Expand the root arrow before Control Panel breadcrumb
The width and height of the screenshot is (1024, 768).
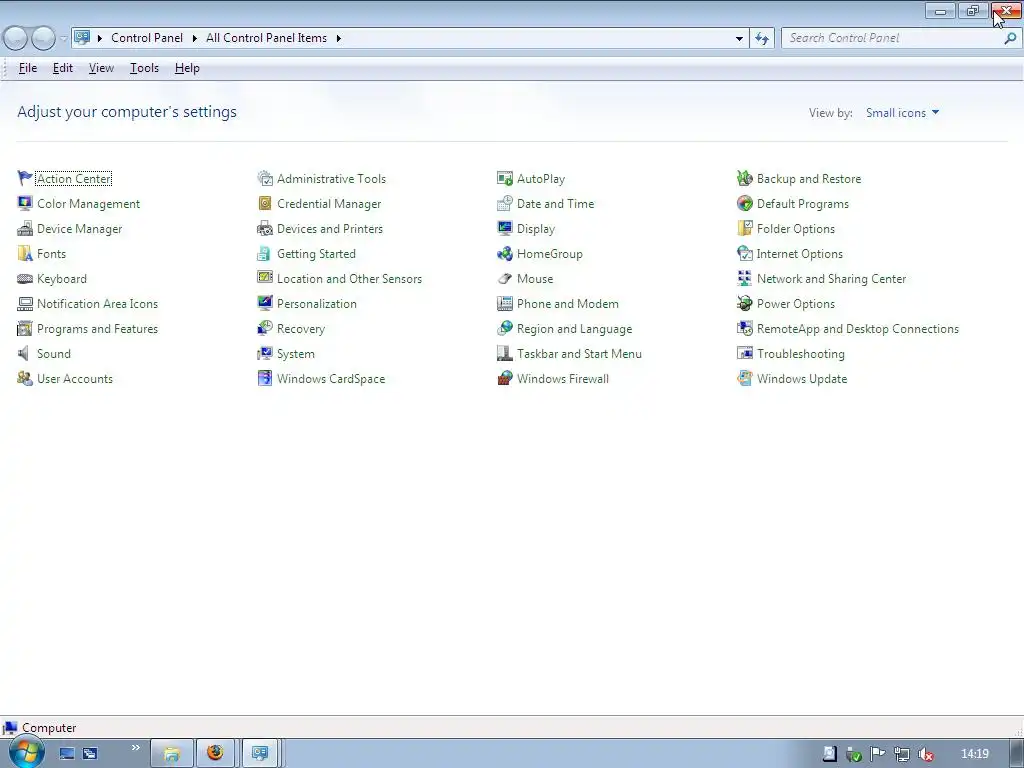click(100, 38)
